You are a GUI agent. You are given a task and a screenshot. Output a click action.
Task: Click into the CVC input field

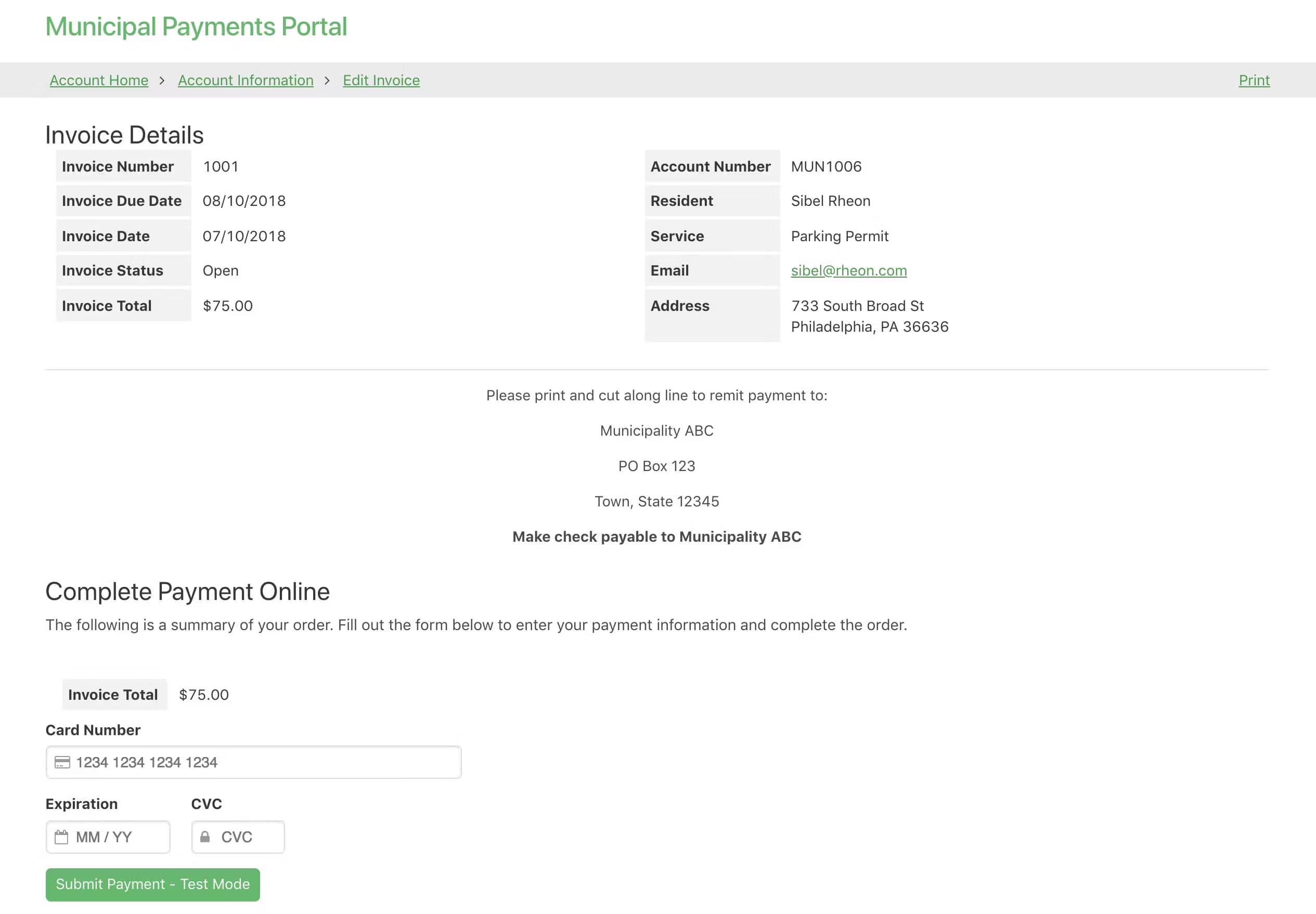pos(247,837)
